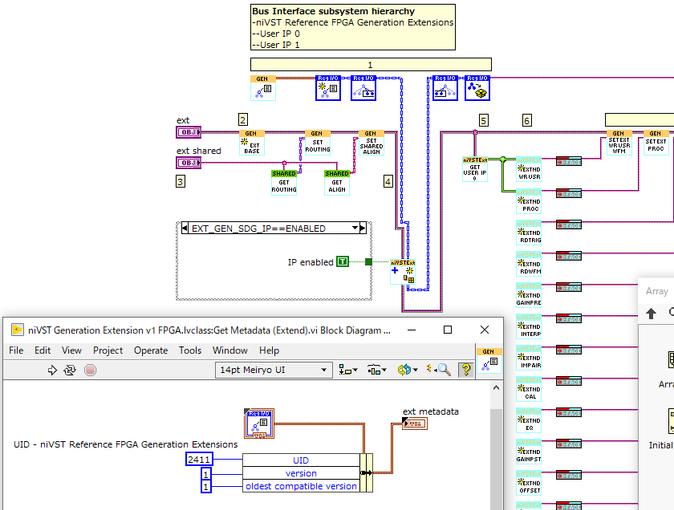Click the oldest compatible version element
The image size is (674, 510).
[x=300, y=486]
